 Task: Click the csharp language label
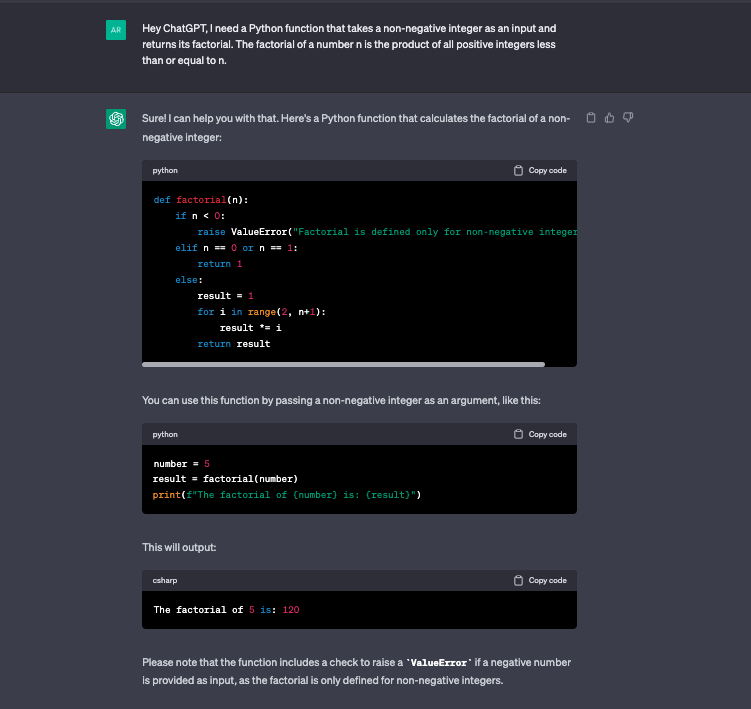[x=165, y=581]
